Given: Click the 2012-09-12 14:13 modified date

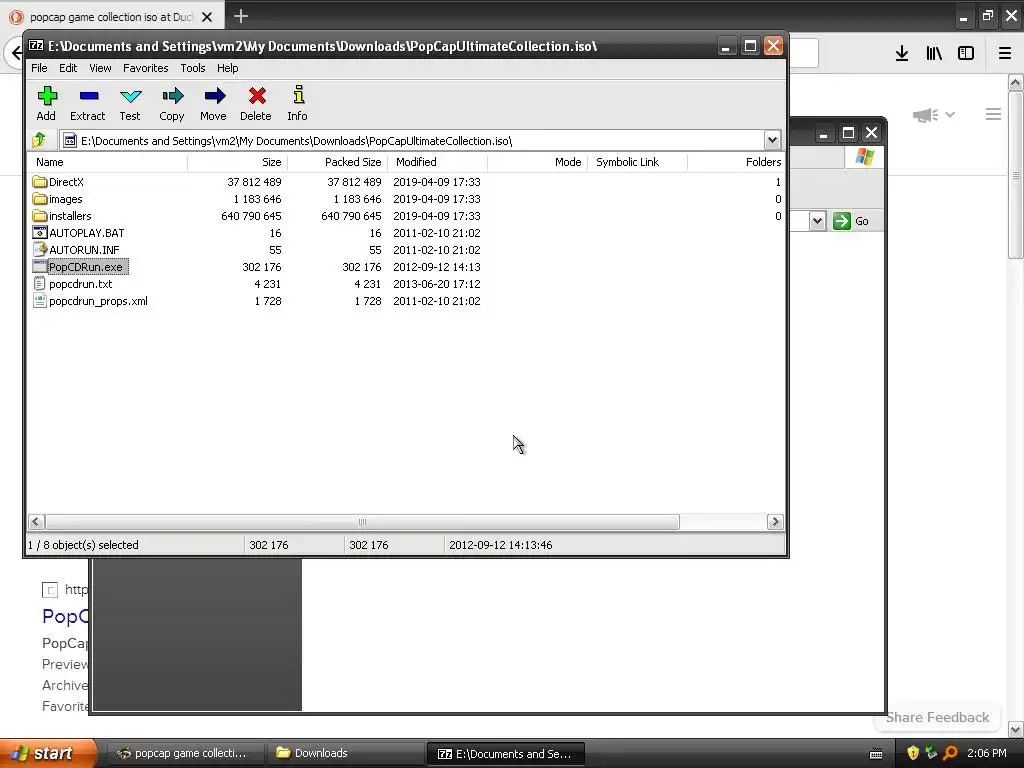Looking at the screenshot, I should (x=437, y=266).
